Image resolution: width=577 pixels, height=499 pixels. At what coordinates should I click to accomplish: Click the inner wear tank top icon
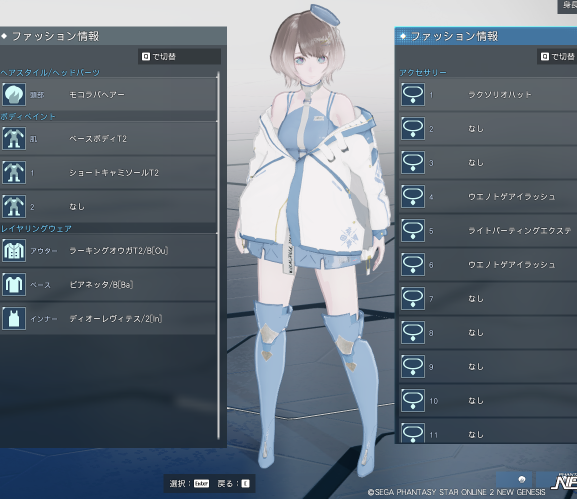[14, 318]
